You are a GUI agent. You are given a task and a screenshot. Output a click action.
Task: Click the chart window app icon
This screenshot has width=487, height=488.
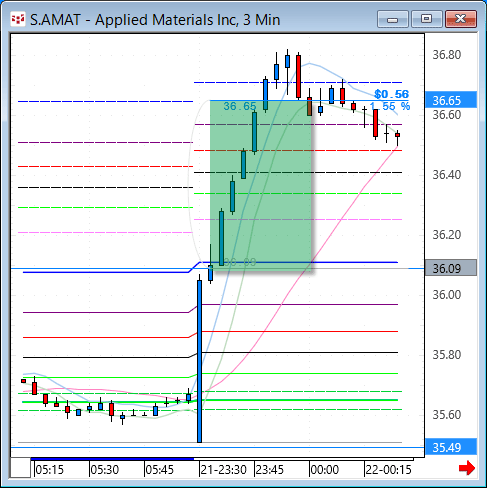(x=17, y=19)
